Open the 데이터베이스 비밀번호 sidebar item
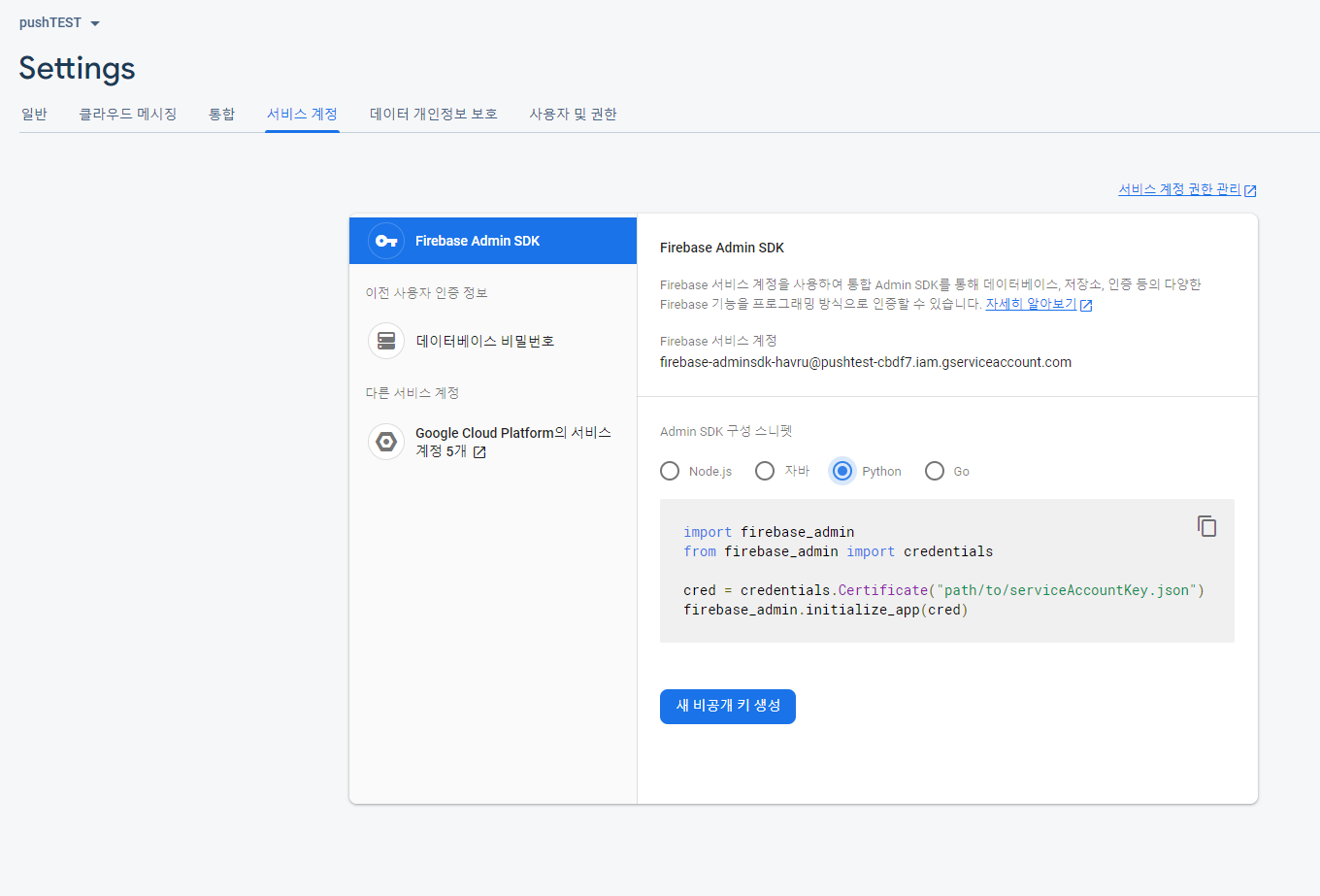 click(493, 341)
